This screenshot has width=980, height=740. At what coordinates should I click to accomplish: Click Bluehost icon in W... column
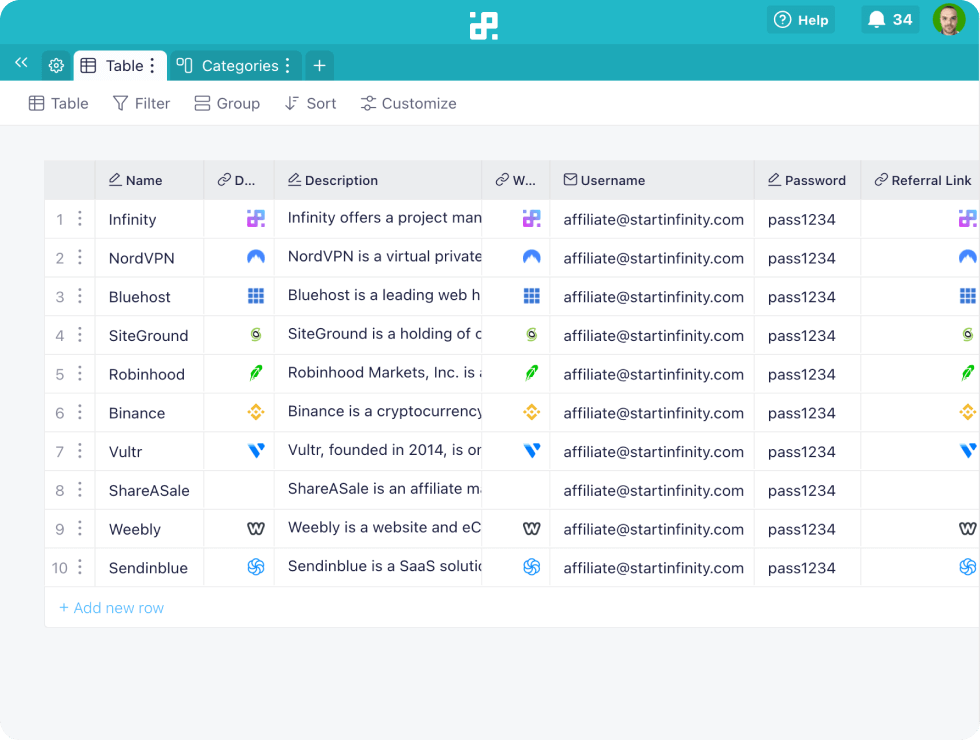tap(531, 296)
